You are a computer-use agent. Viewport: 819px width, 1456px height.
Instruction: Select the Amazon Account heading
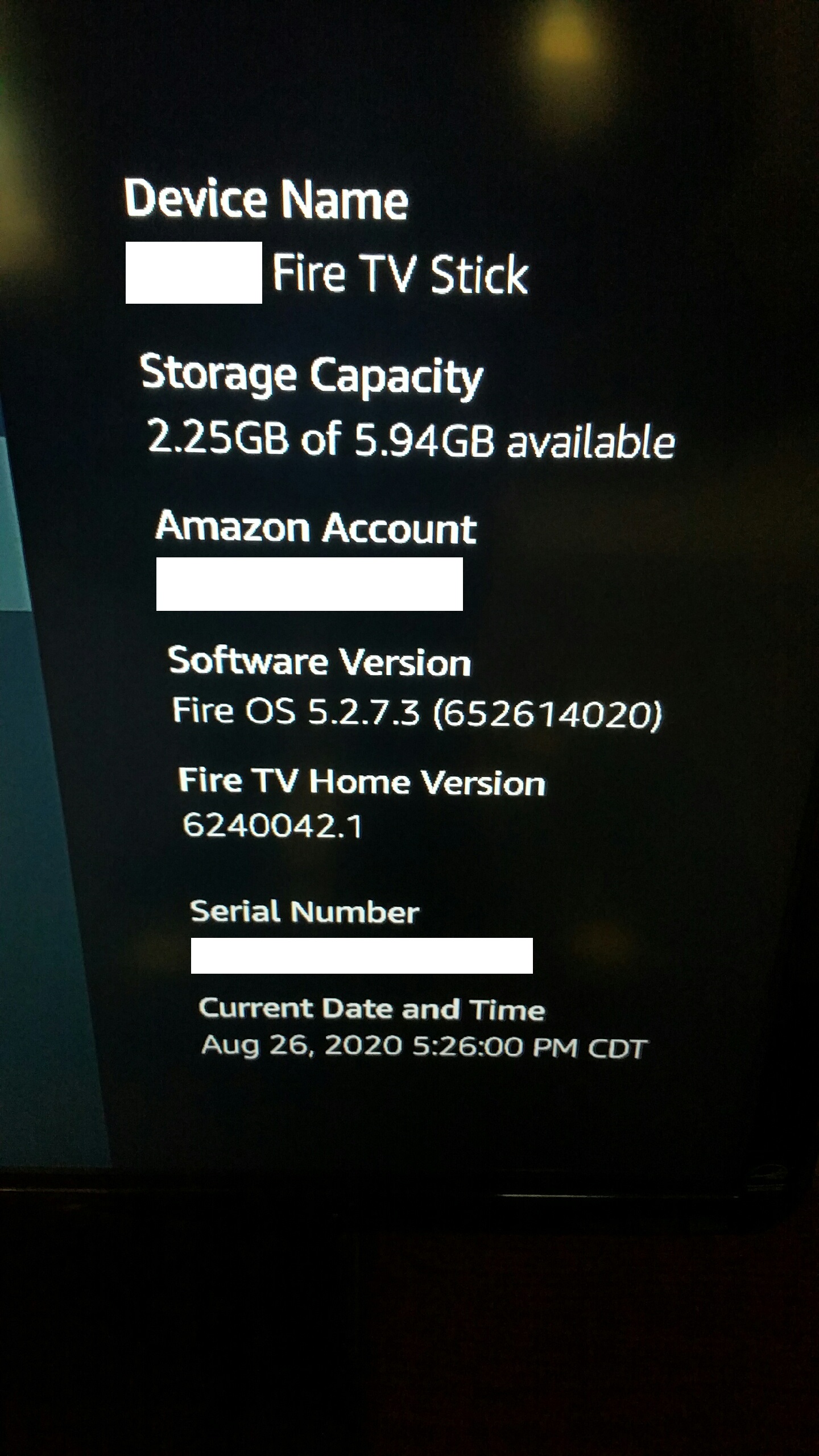coord(316,528)
